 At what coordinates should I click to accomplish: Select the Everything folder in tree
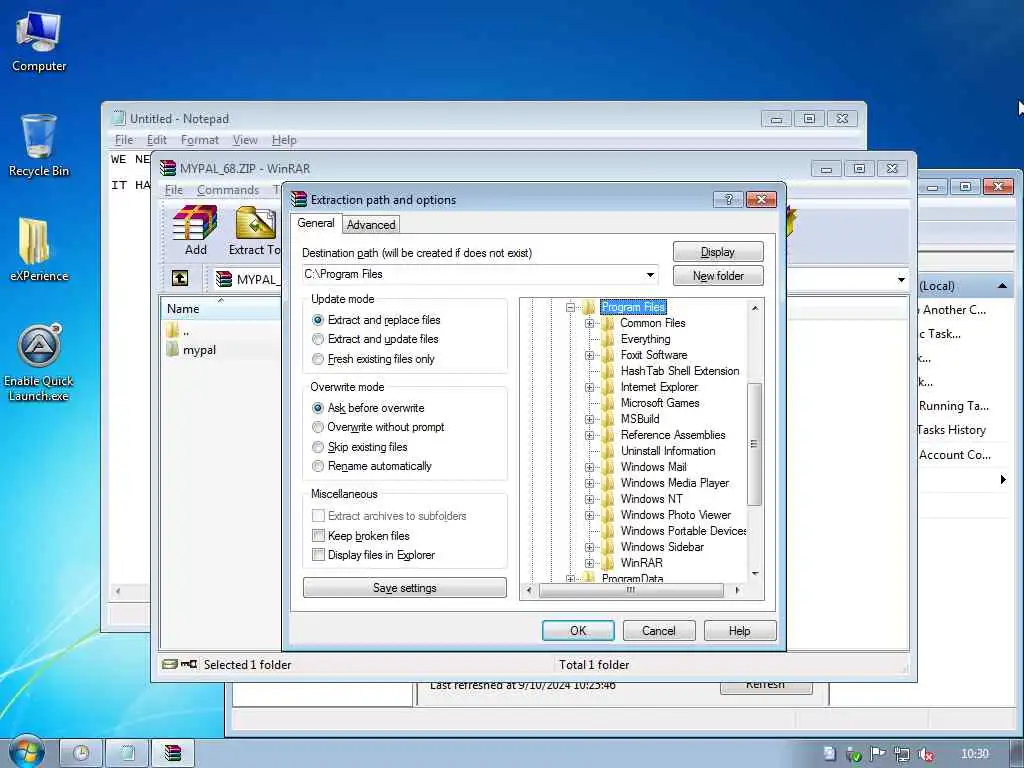click(x=645, y=339)
